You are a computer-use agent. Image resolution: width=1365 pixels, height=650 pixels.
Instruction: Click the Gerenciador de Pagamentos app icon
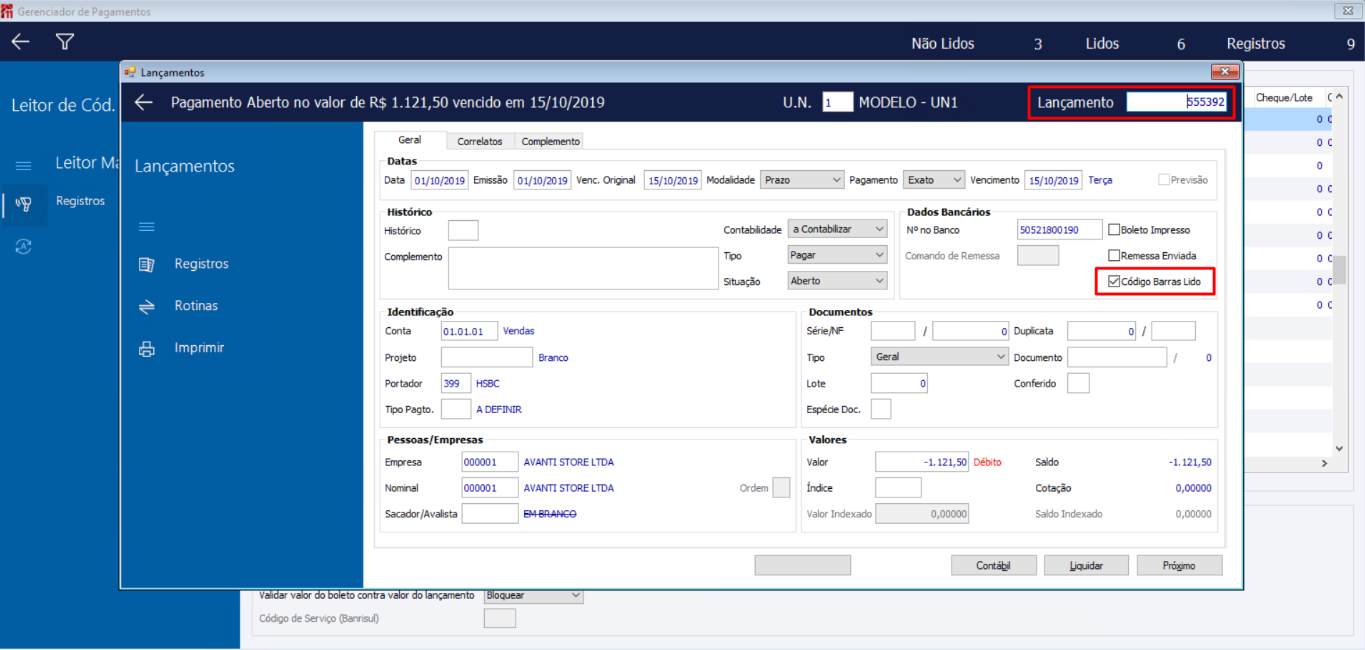(x=8, y=11)
